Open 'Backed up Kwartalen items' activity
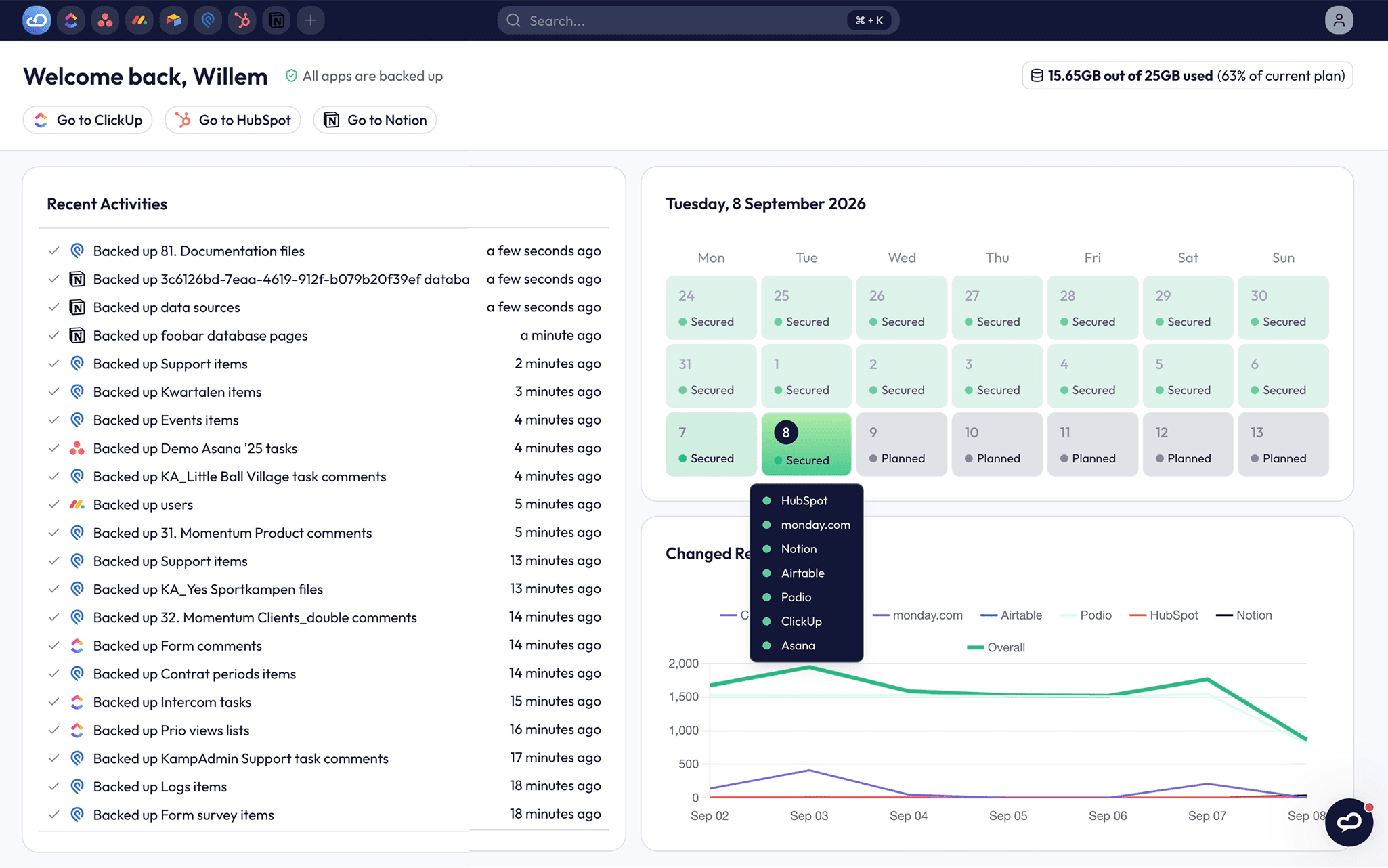The width and height of the screenshot is (1388, 868). coord(177,392)
